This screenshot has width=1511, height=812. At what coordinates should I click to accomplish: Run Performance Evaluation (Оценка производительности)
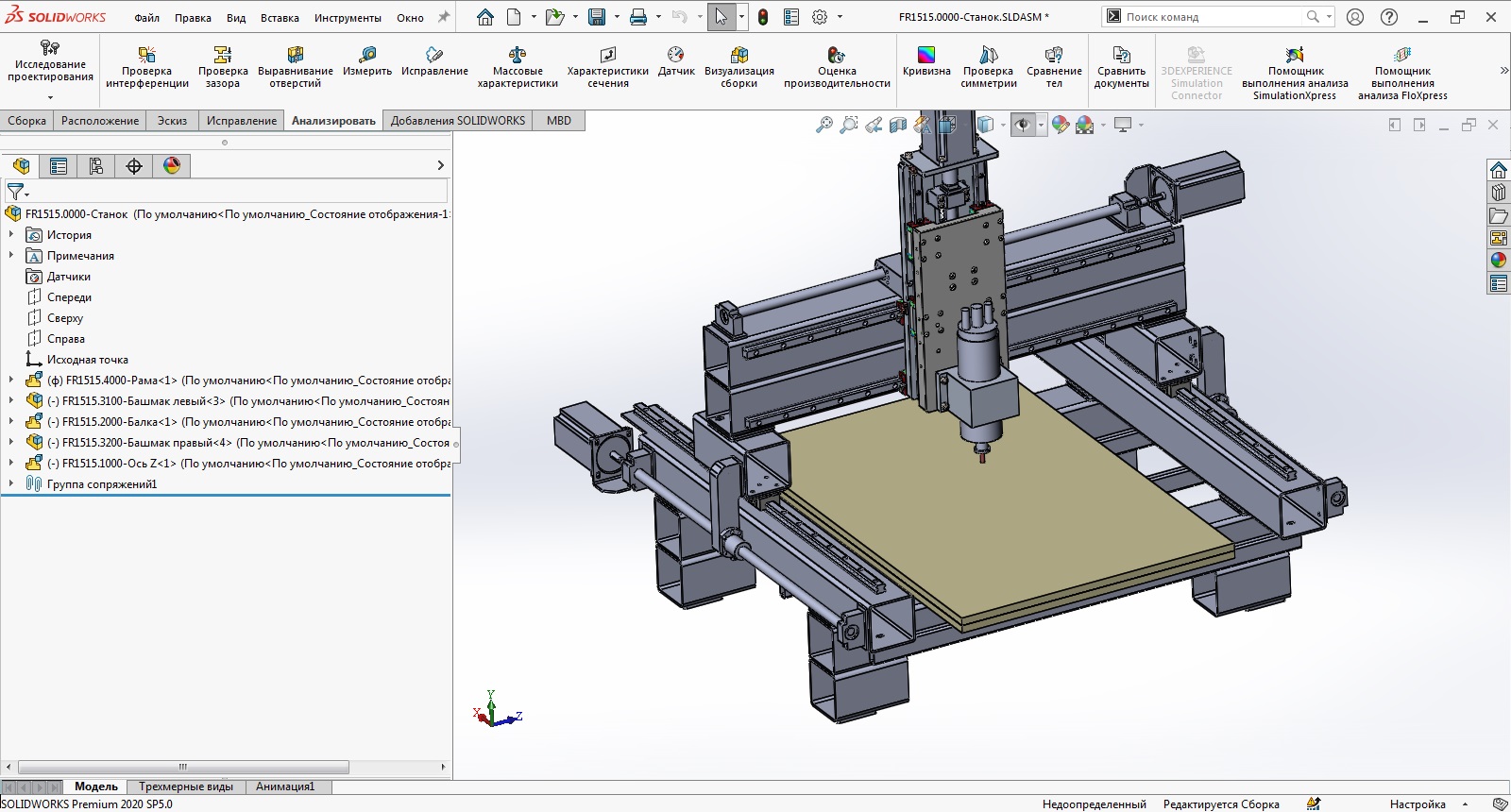tap(837, 66)
